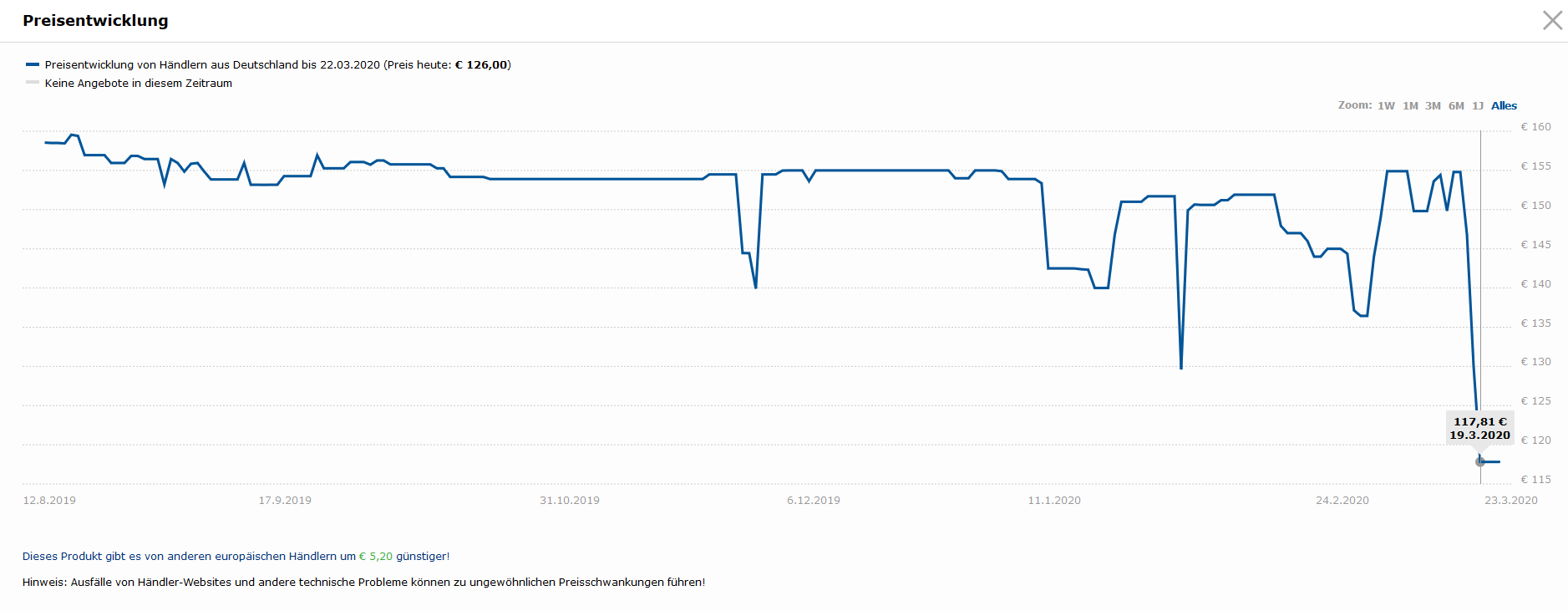Open link about cheaper European retailers

236,557
